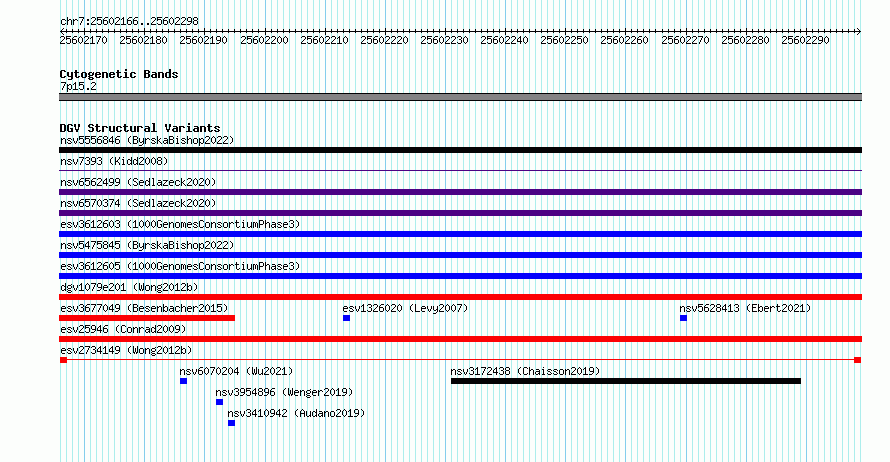The height and width of the screenshot is (462, 890).
Task: Click ruler position 25602260
Action: click(624, 40)
